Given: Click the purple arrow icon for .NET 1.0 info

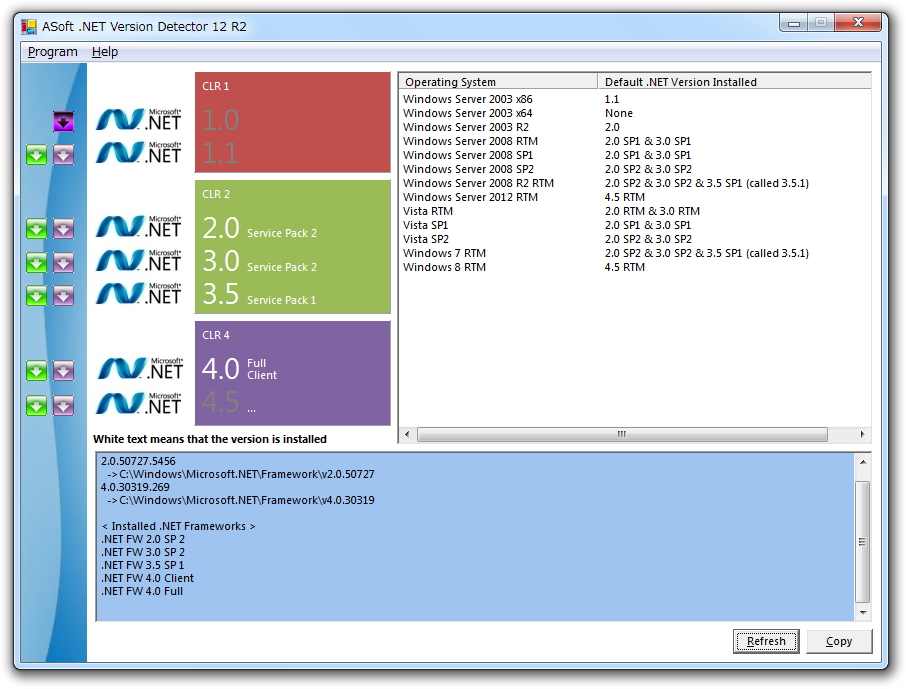Looking at the screenshot, I should coord(63,120).
